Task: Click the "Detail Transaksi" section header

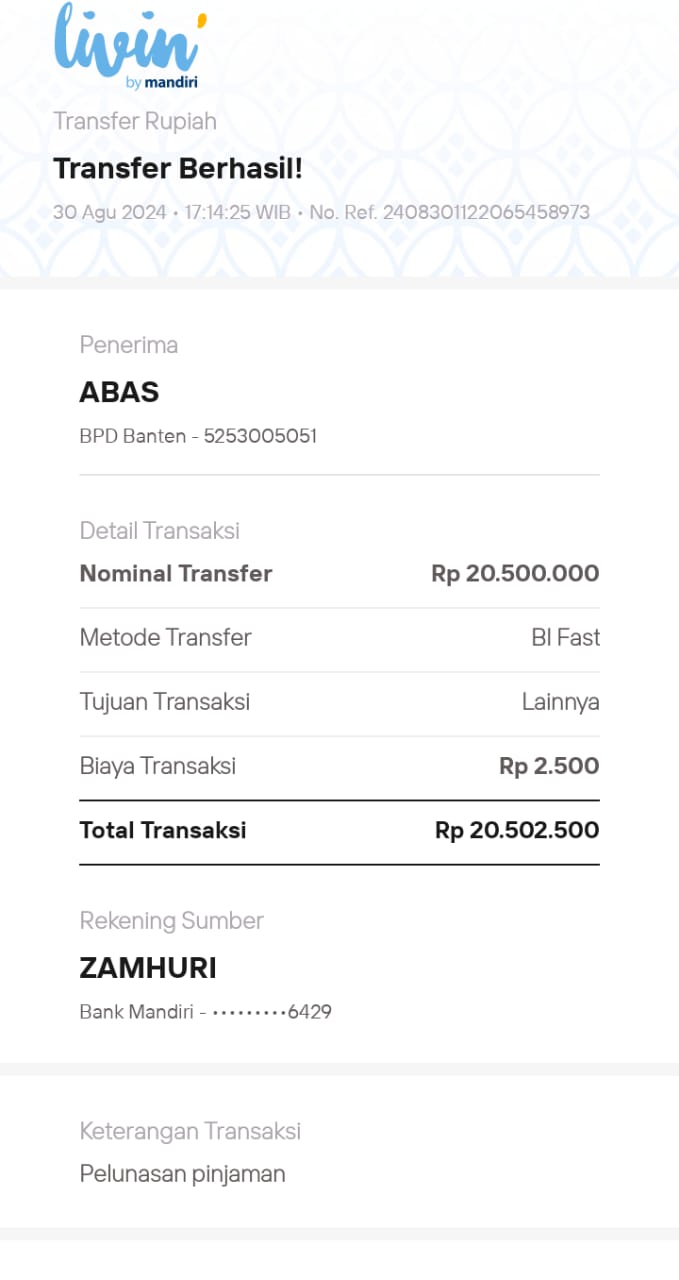Action: point(159,530)
